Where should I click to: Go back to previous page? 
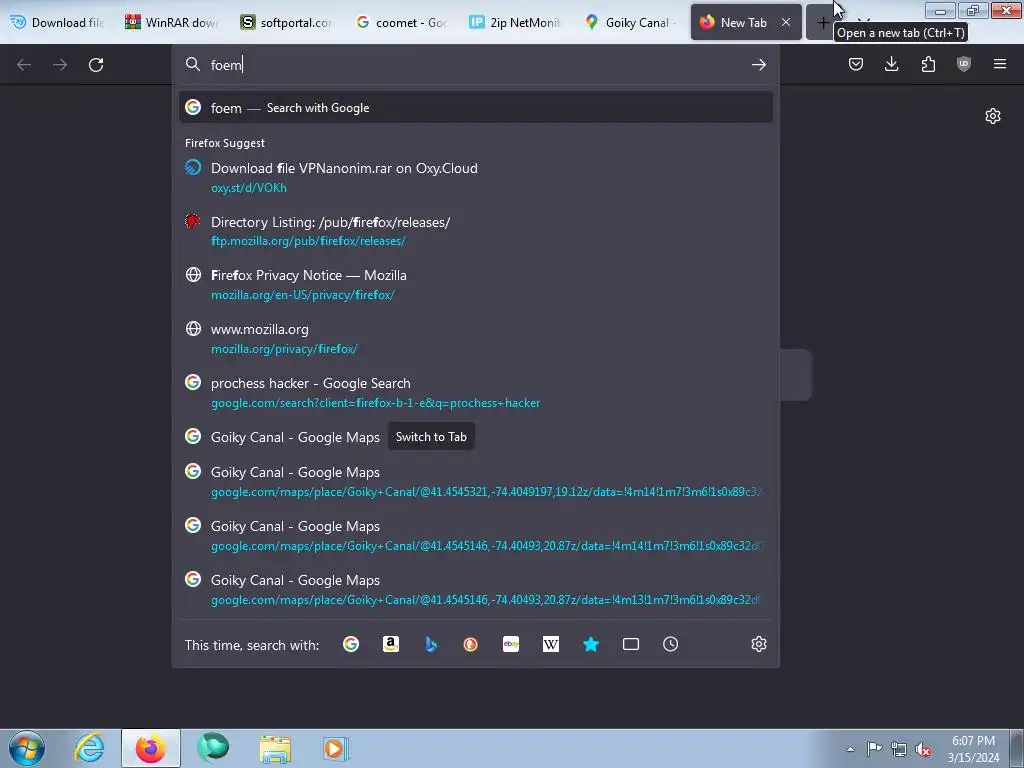coord(24,65)
